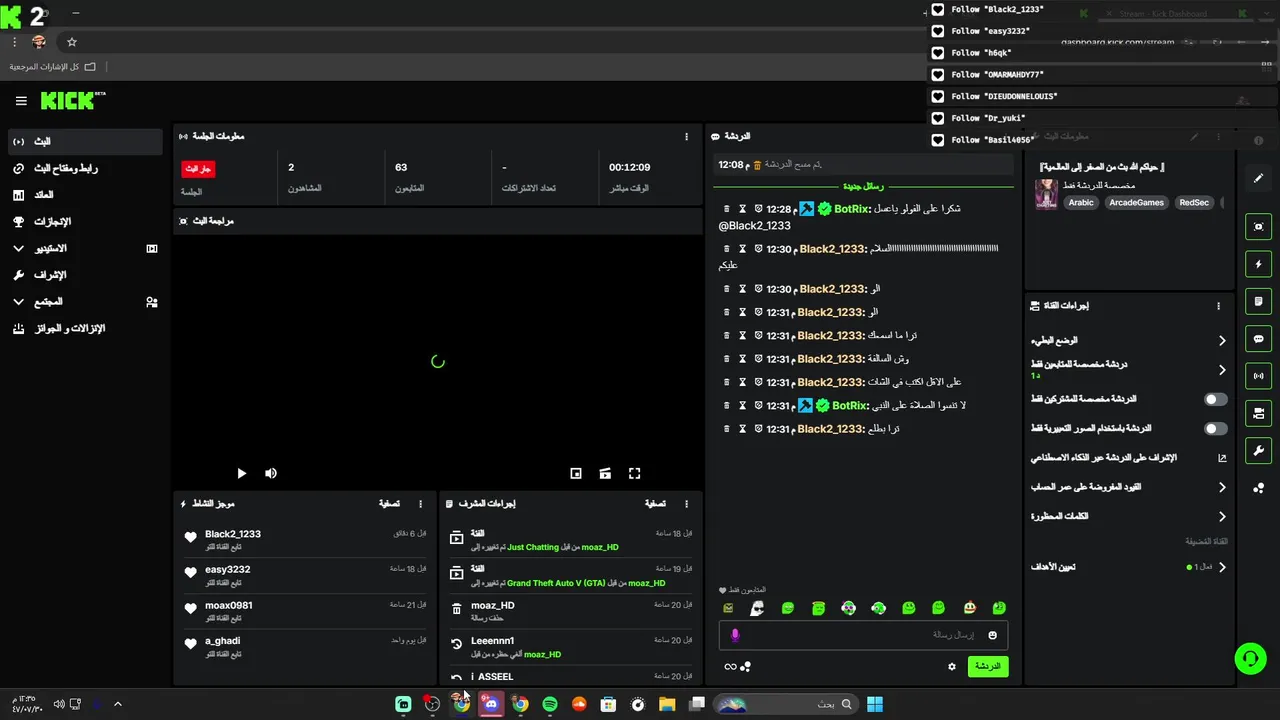The height and width of the screenshot is (720, 1280).
Task: Open the revenue sidebar item
Action: pos(83,195)
